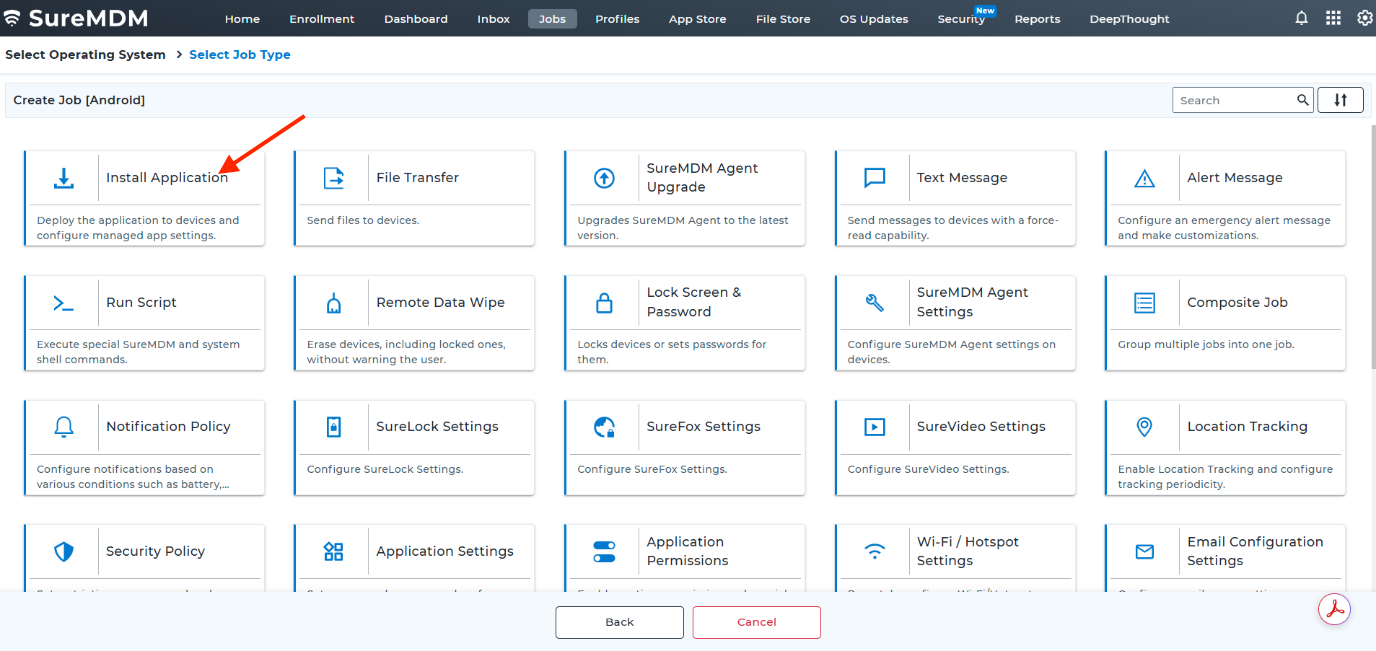
Task: Click the Run Script terminal icon
Action: (63, 303)
